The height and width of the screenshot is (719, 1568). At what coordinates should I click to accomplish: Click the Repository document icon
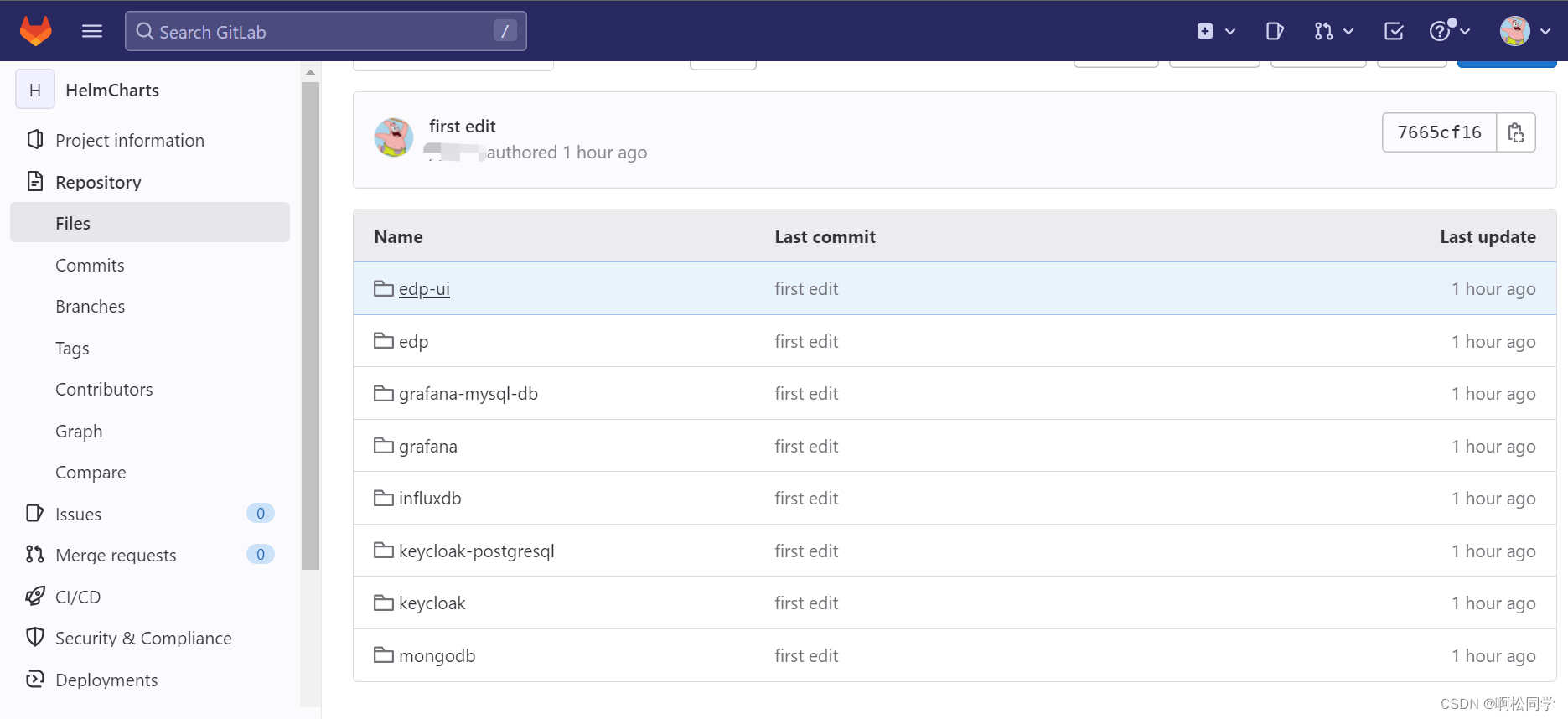(34, 181)
